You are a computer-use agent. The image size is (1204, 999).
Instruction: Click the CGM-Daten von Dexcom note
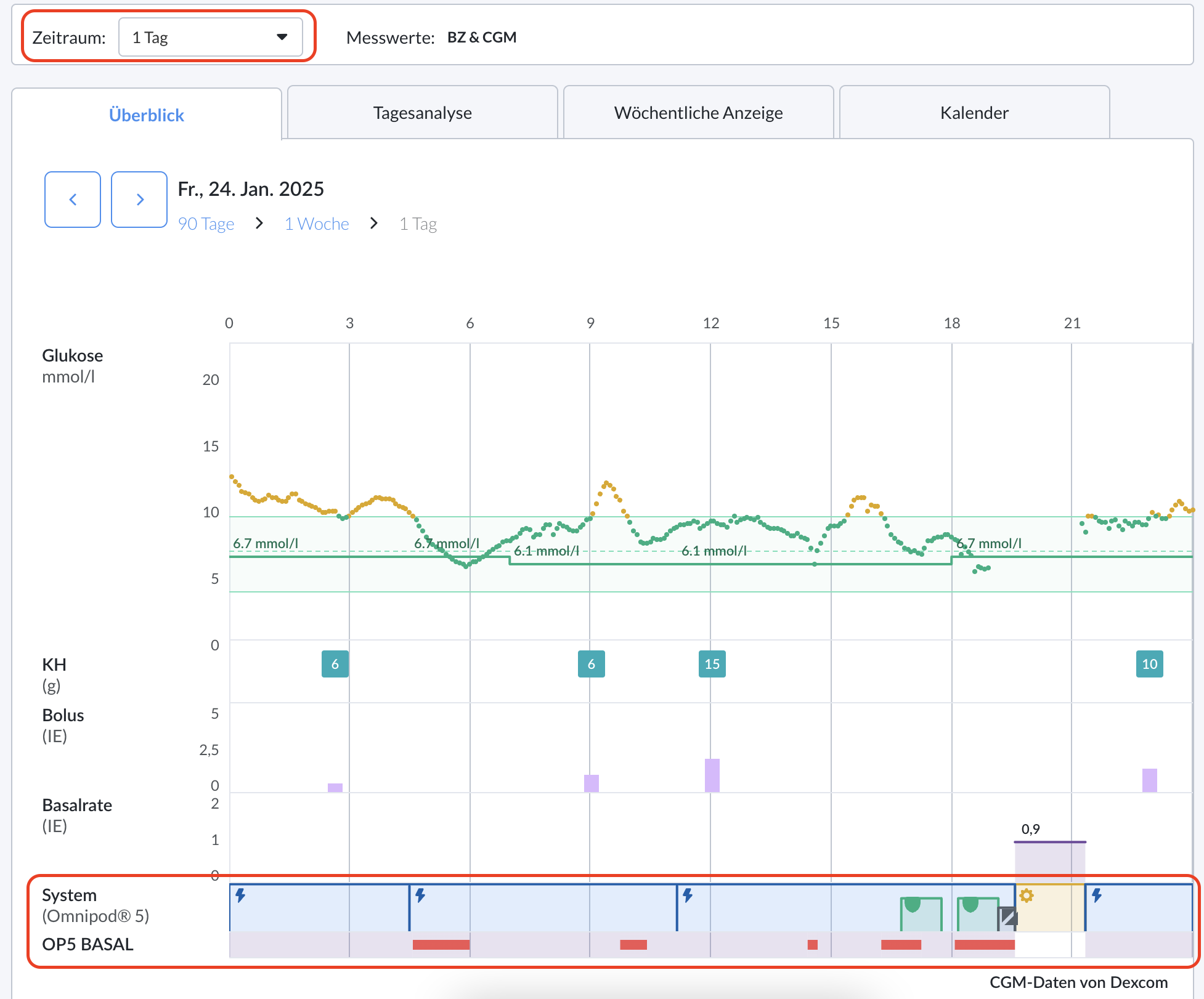pos(1079,982)
